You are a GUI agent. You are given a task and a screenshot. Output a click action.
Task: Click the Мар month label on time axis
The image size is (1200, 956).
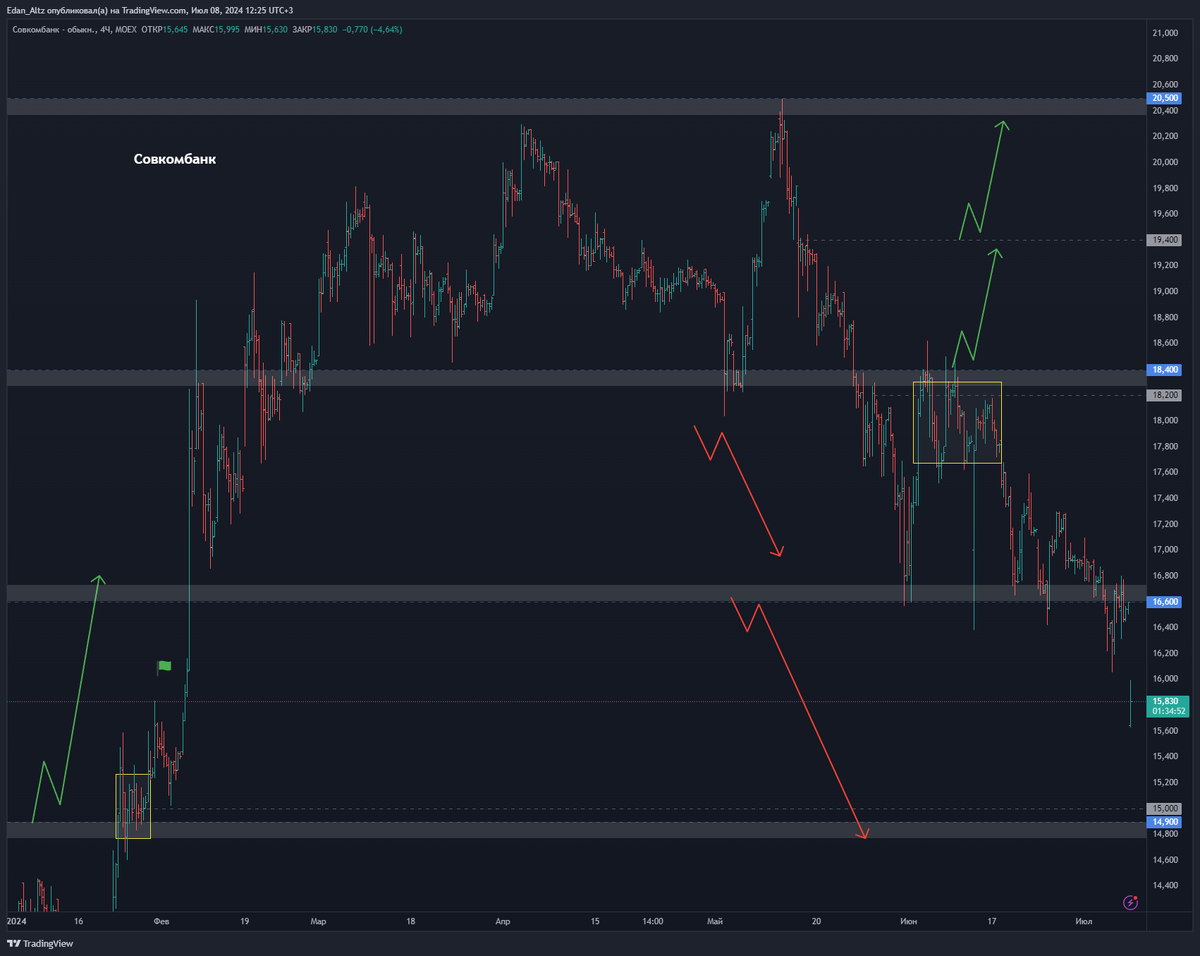point(318,920)
